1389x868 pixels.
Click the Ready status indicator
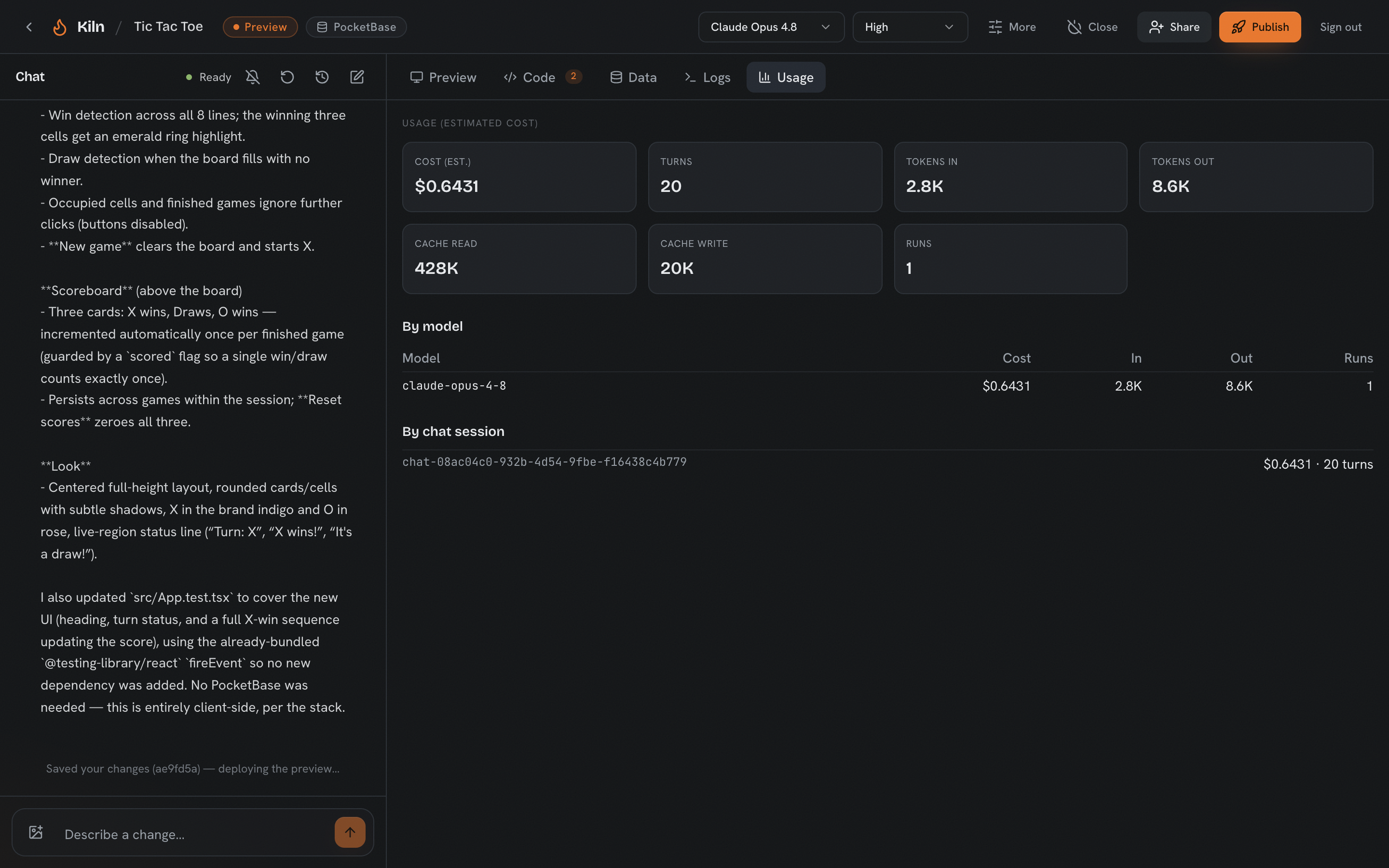coord(208,77)
